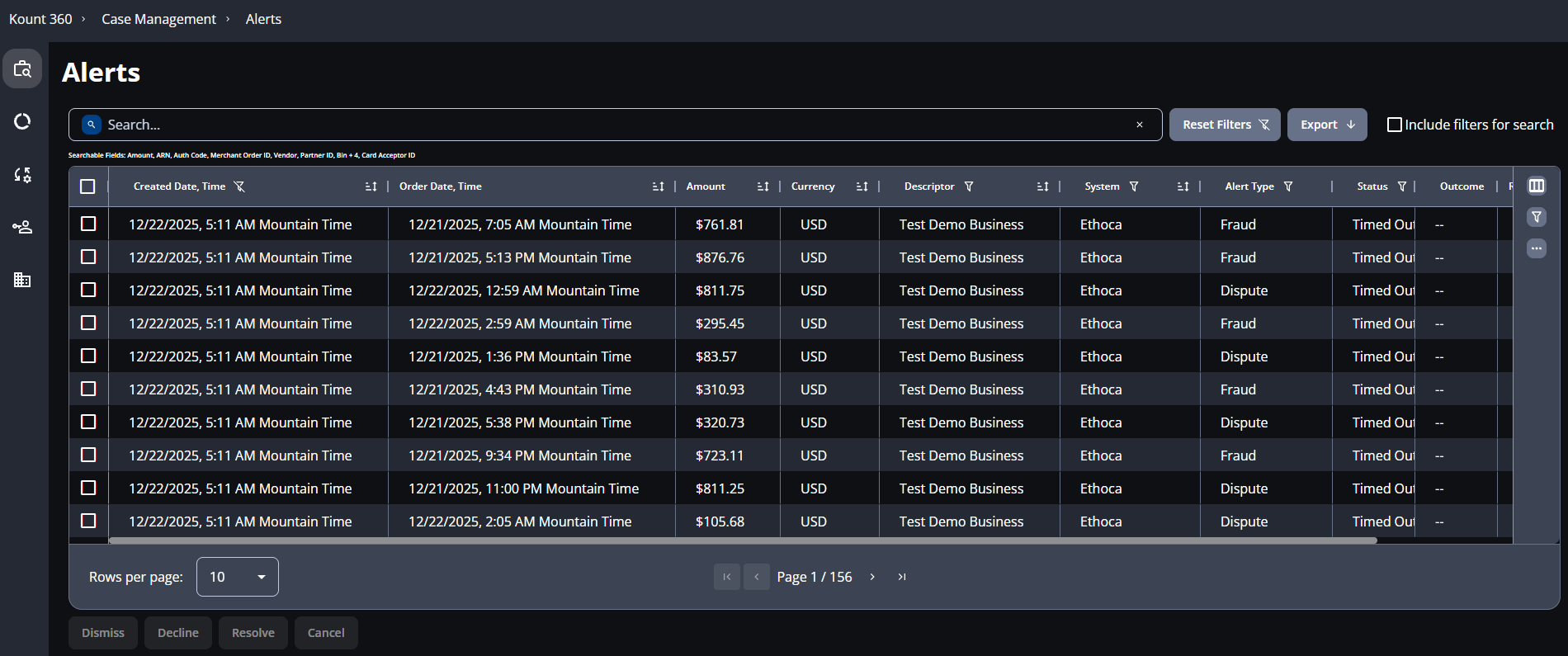The height and width of the screenshot is (656, 1568).
Task: Open the Export dropdown
Action: coord(1327,125)
